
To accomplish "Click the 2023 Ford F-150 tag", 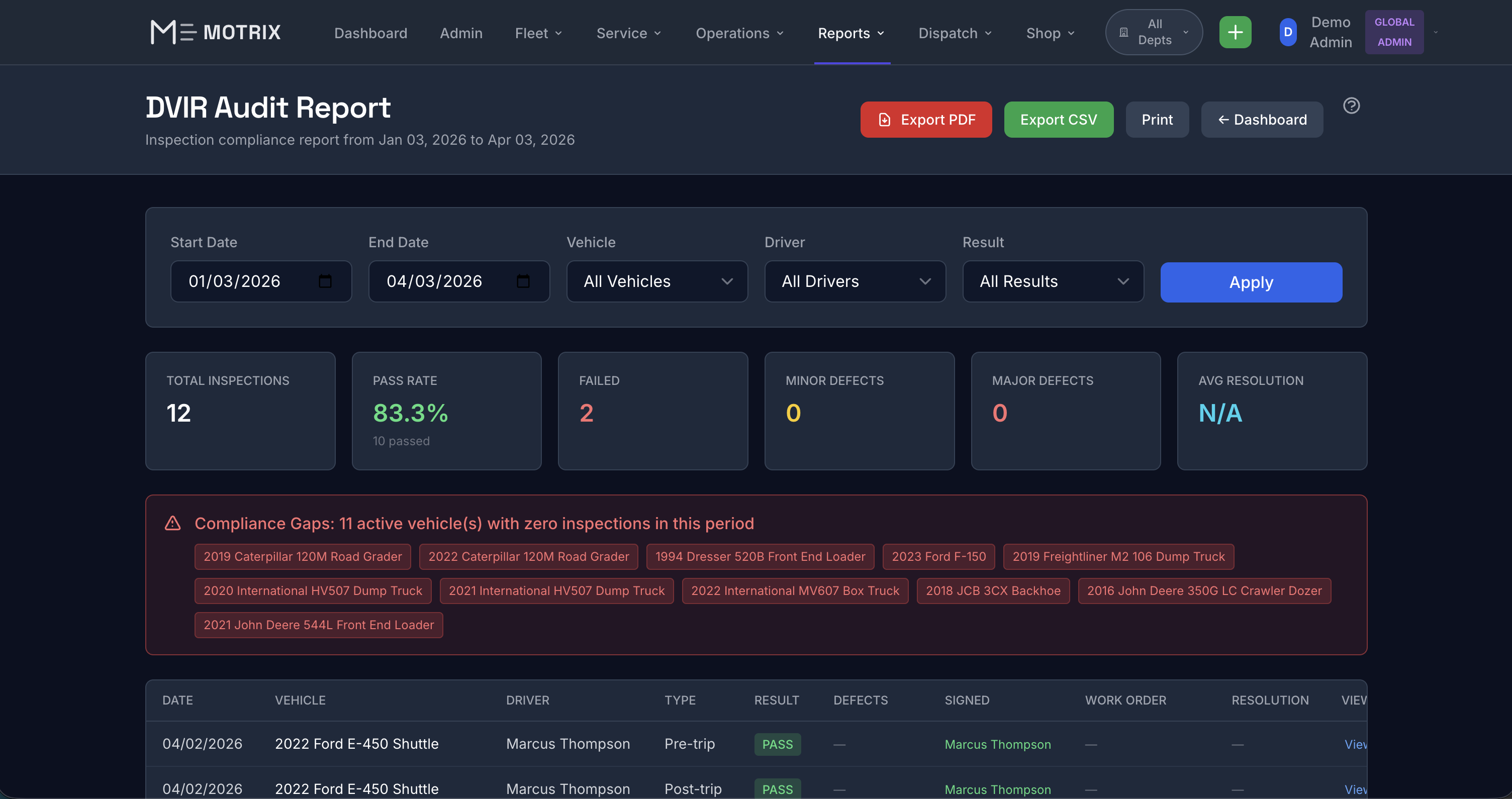I will point(938,556).
